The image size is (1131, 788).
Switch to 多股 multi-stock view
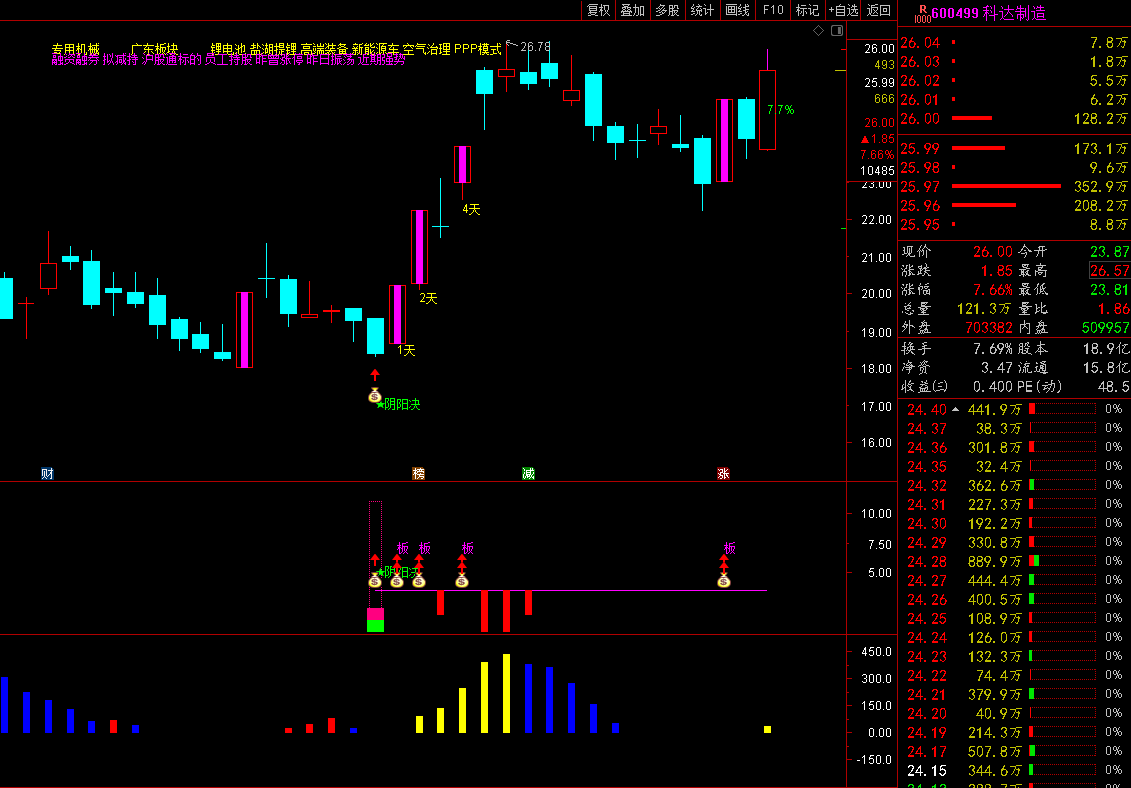[x=667, y=10]
